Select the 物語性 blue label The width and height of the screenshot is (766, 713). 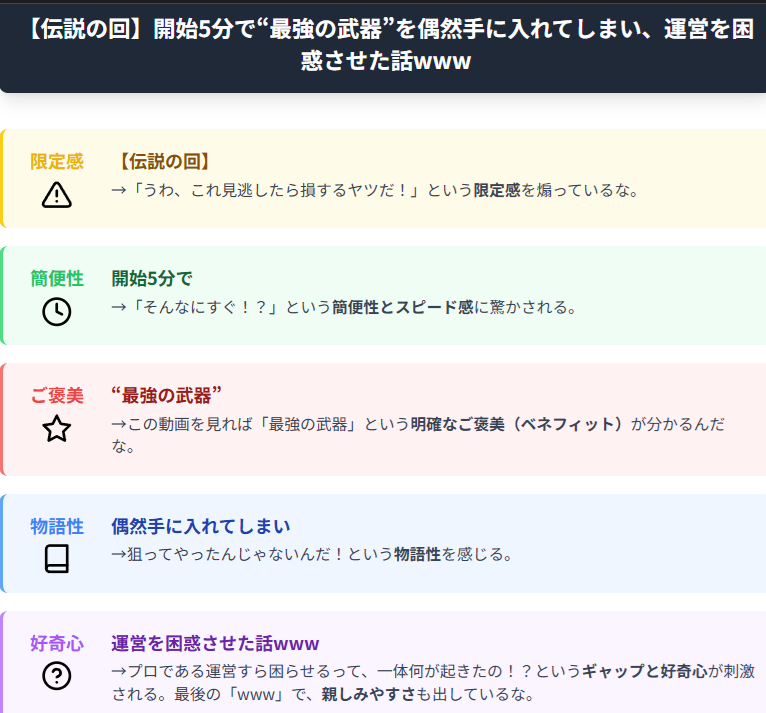[x=57, y=526]
